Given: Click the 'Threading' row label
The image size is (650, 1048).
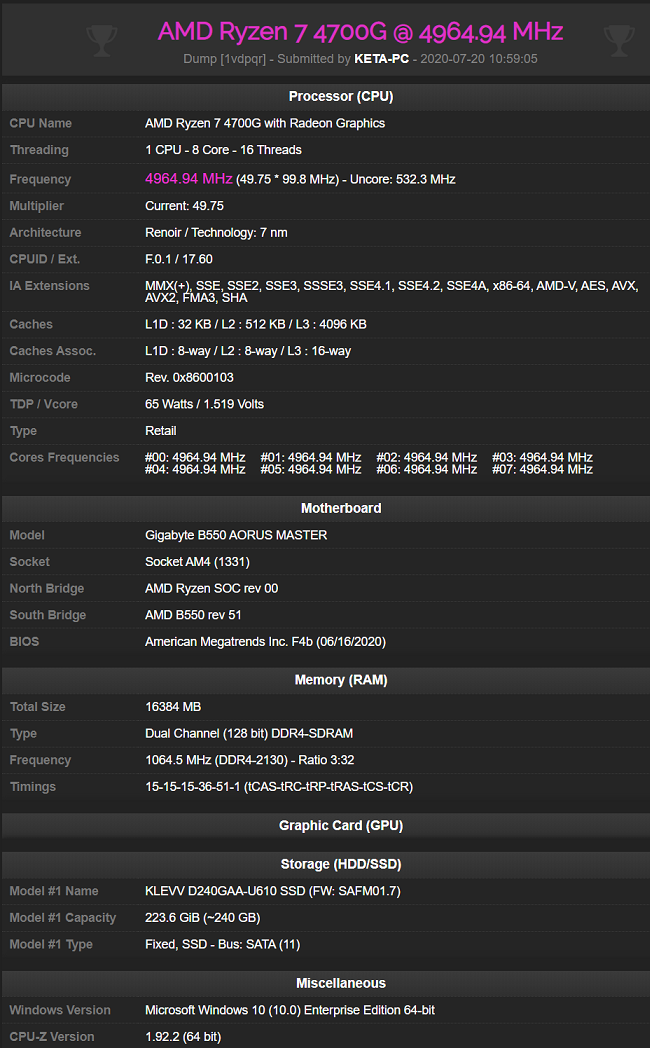Looking at the screenshot, I should click(x=39, y=150).
